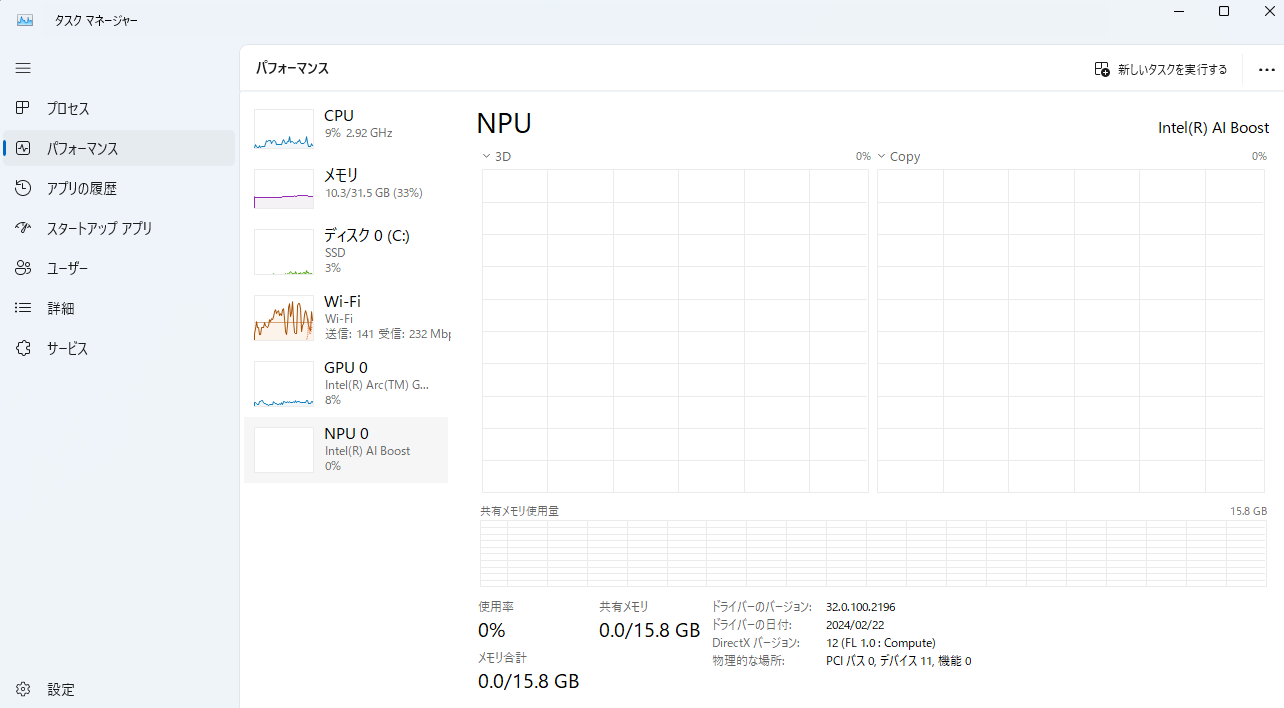This screenshot has height=708, width=1284.
Task: Click the パフォーマンス page heading
Action: [292, 68]
